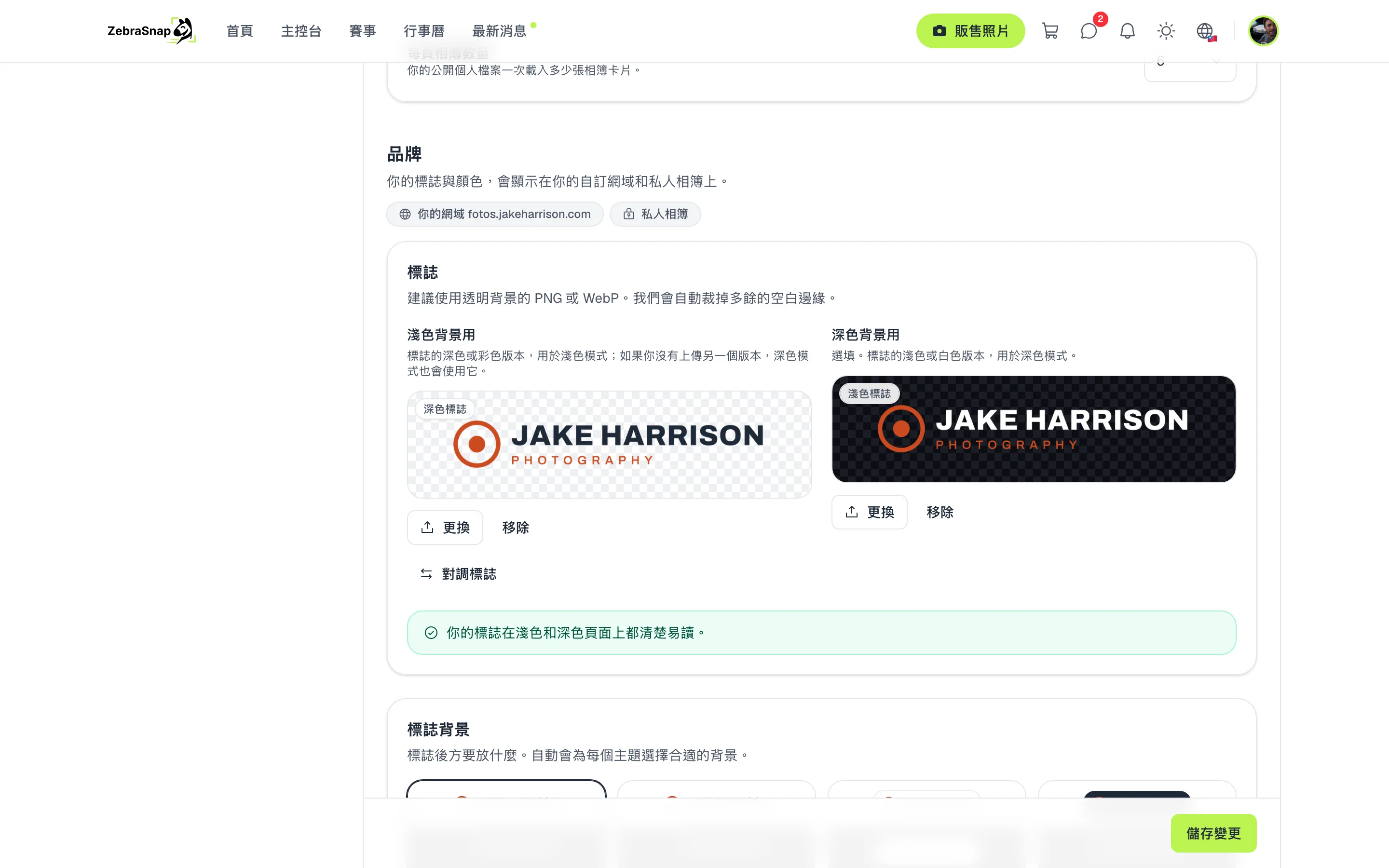
Task: Replace the dark-background logo via 更換
Action: coord(869,512)
